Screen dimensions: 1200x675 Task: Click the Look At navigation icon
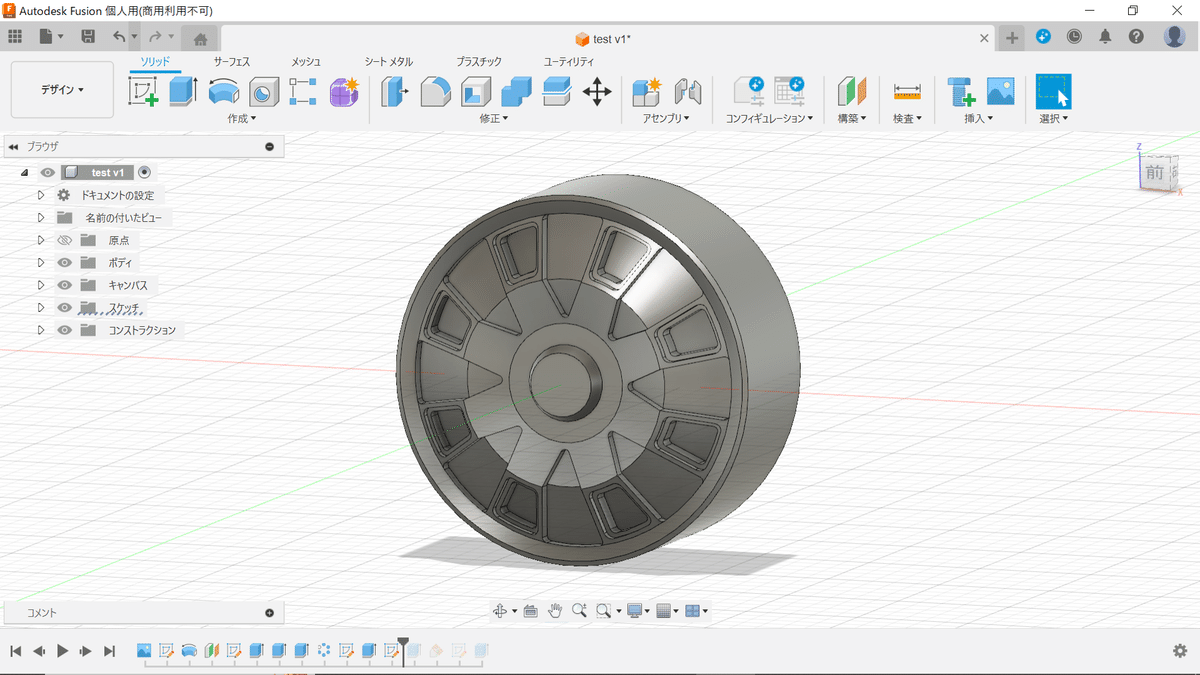(x=531, y=611)
